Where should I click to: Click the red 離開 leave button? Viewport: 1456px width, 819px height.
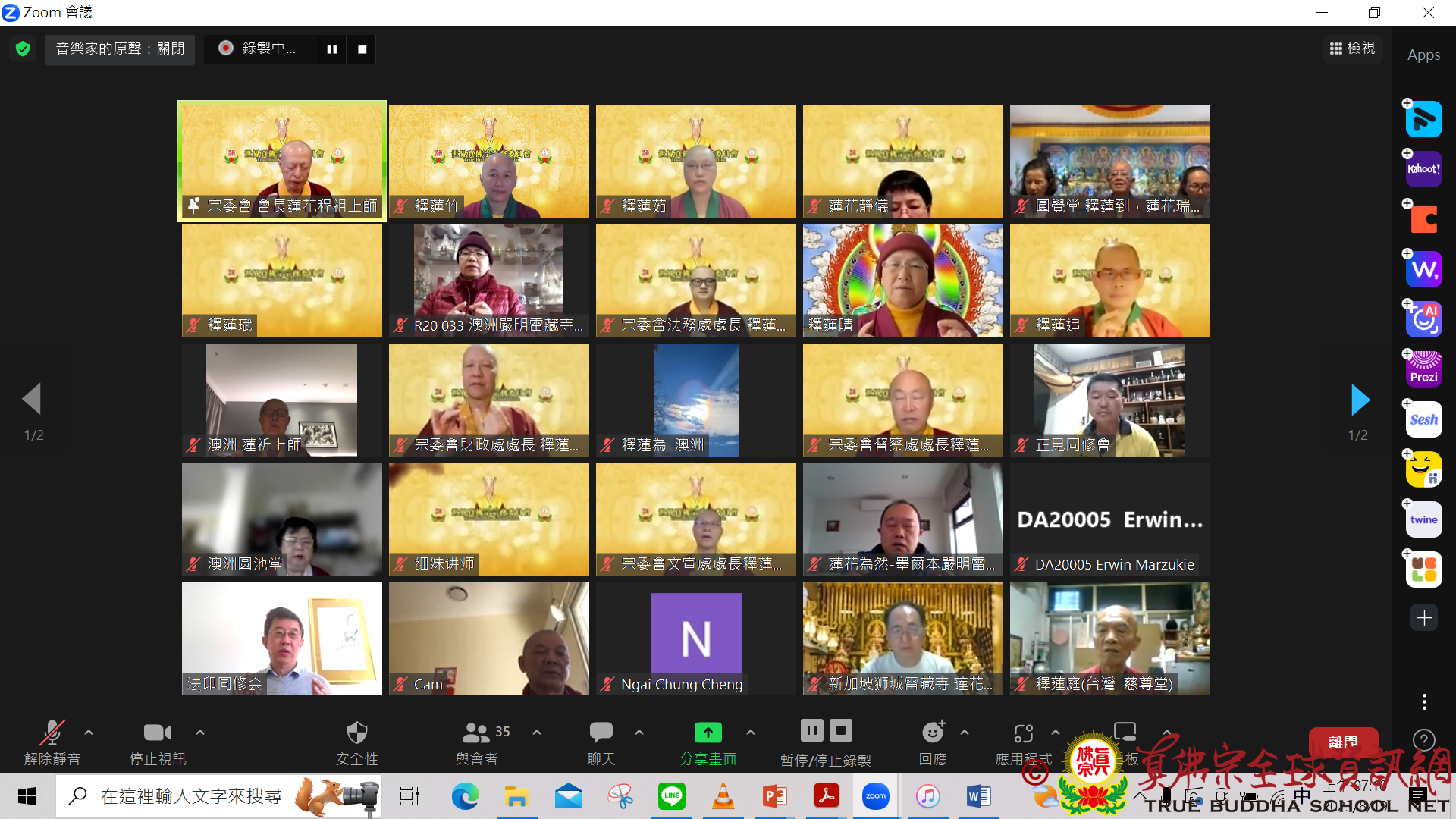pos(1342,741)
